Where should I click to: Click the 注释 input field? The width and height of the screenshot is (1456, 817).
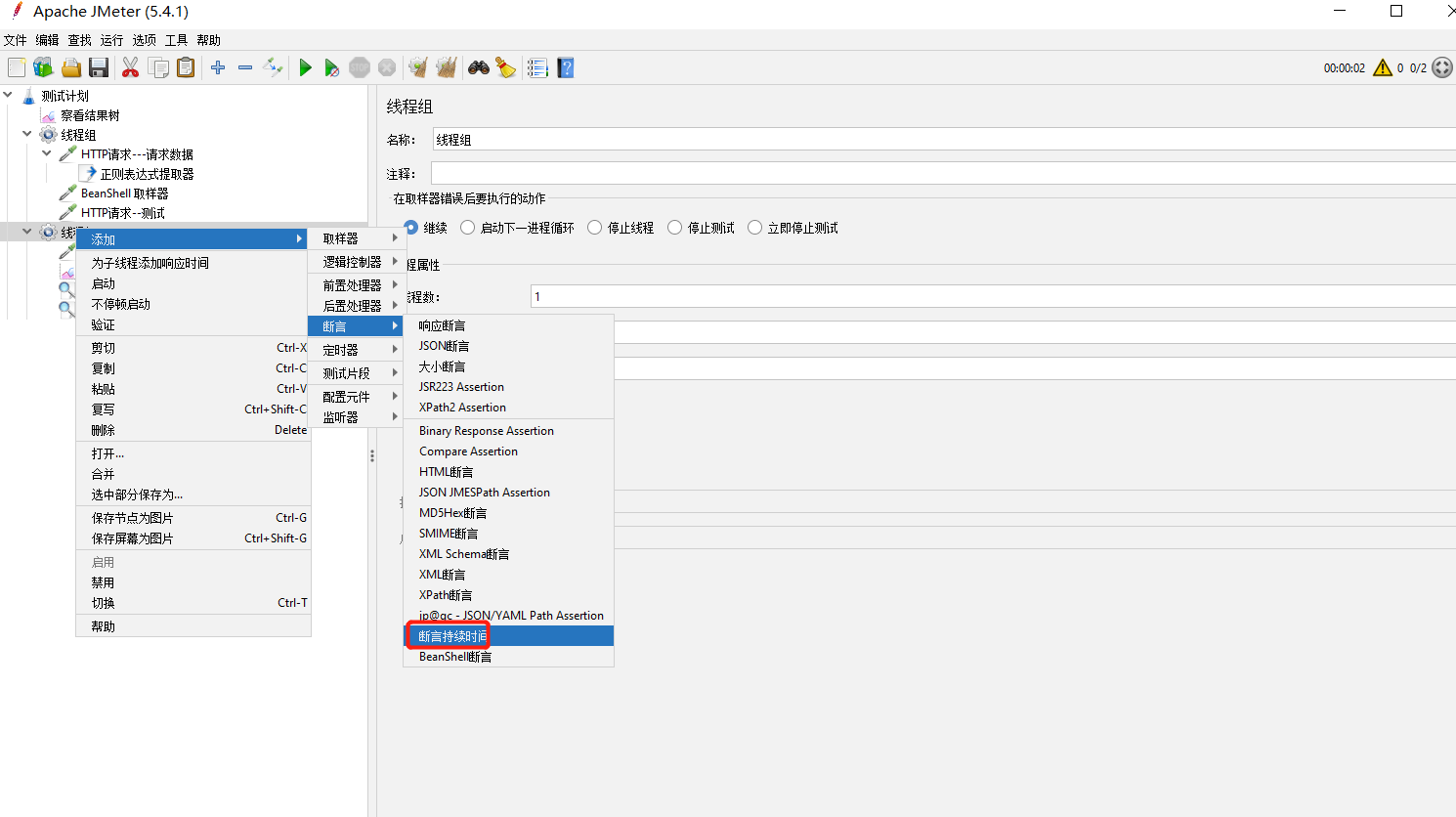(944, 174)
